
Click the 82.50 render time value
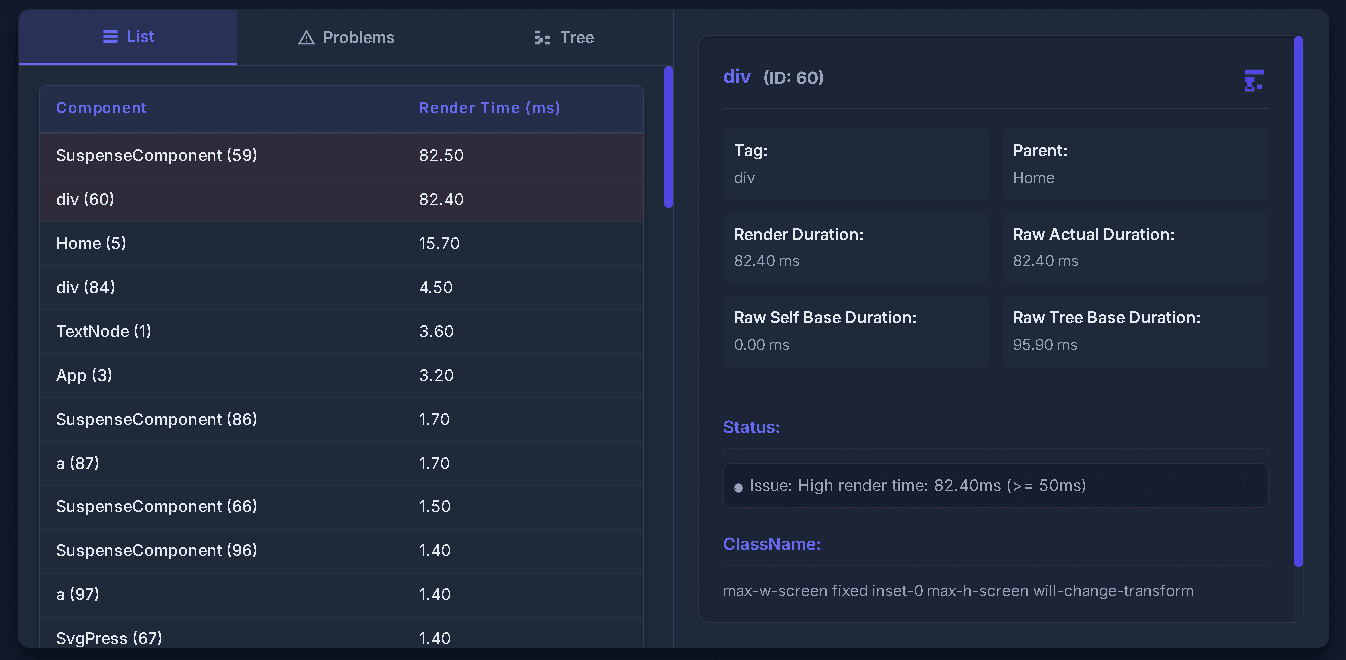coord(441,156)
